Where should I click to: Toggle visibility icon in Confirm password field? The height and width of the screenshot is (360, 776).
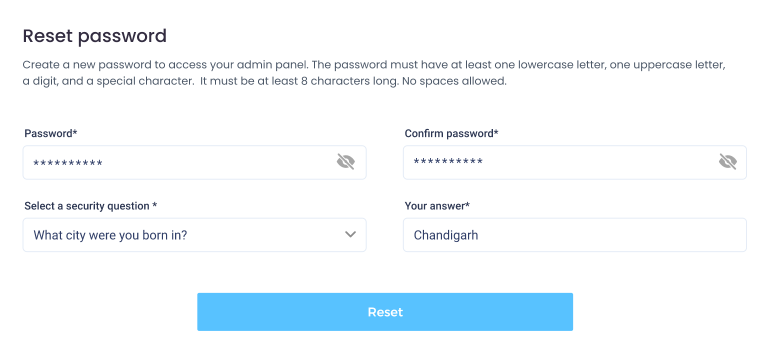(728, 161)
